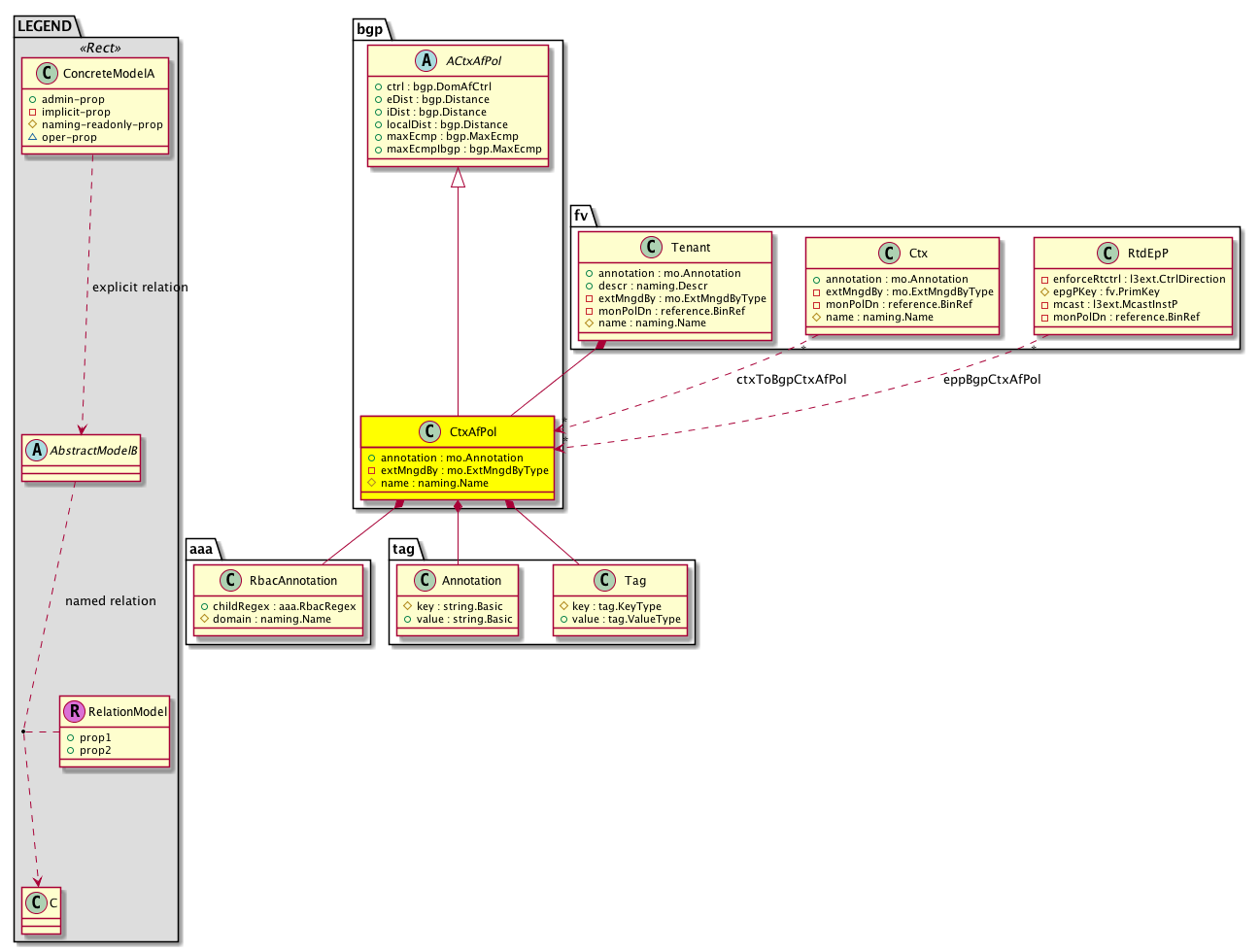Click the class icon of CtxAfPol
Viewport: 1260px width, 952px height.
pos(430,432)
